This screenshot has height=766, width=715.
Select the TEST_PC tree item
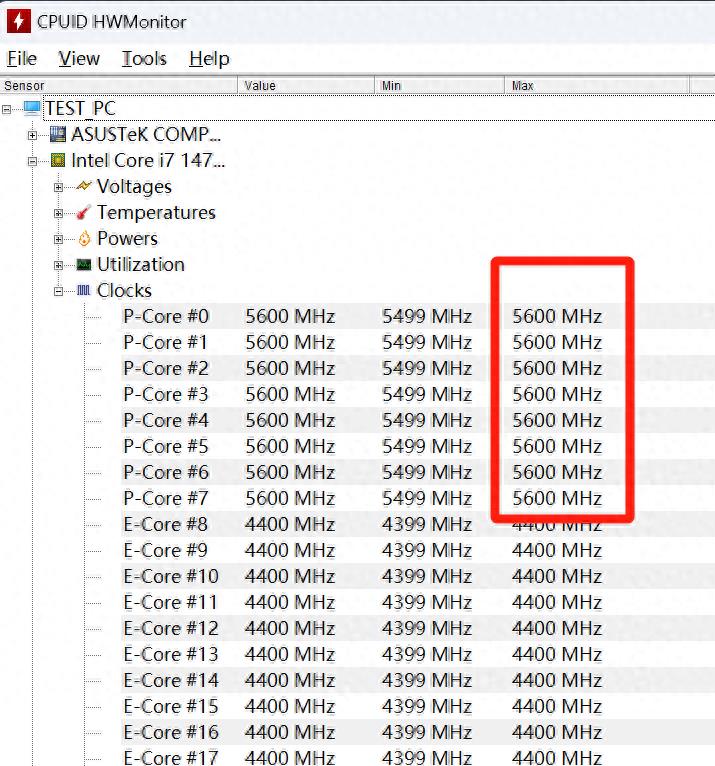pos(81,108)
